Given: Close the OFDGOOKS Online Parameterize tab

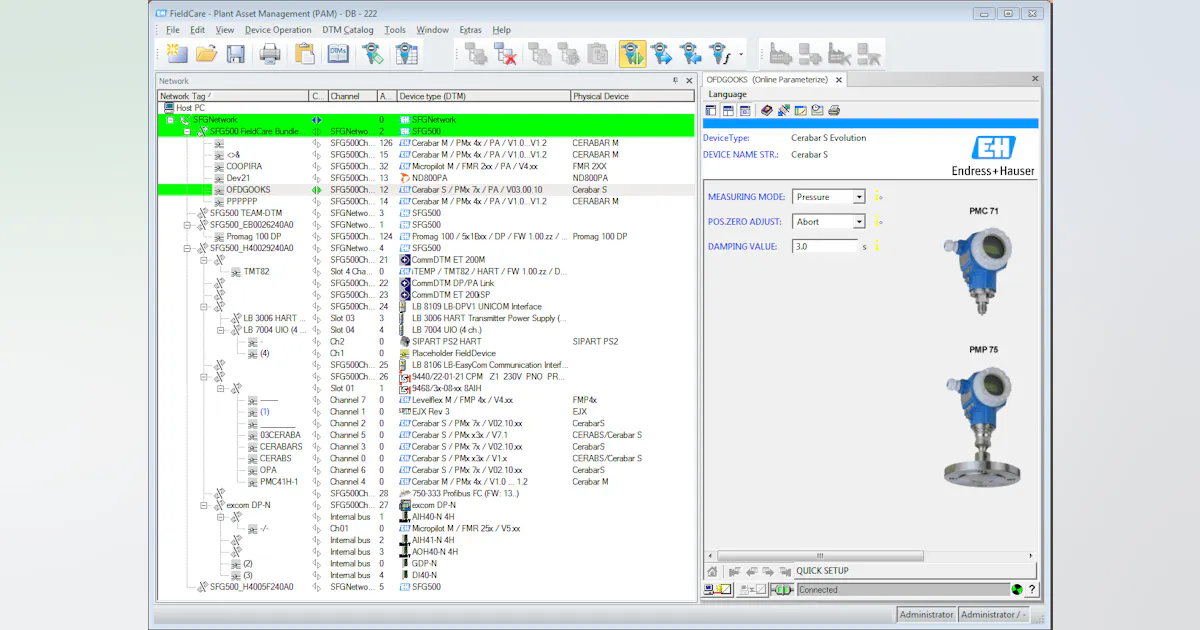Looking at the screenshot, I should (x=839, y=80).
